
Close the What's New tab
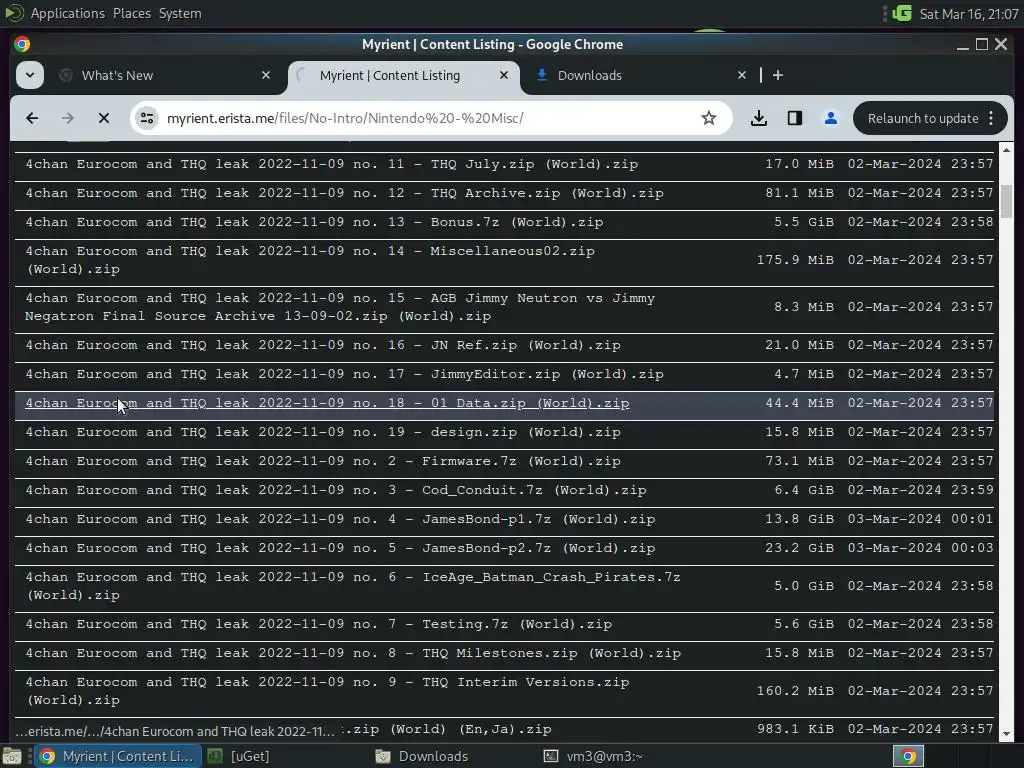point(266,75)
